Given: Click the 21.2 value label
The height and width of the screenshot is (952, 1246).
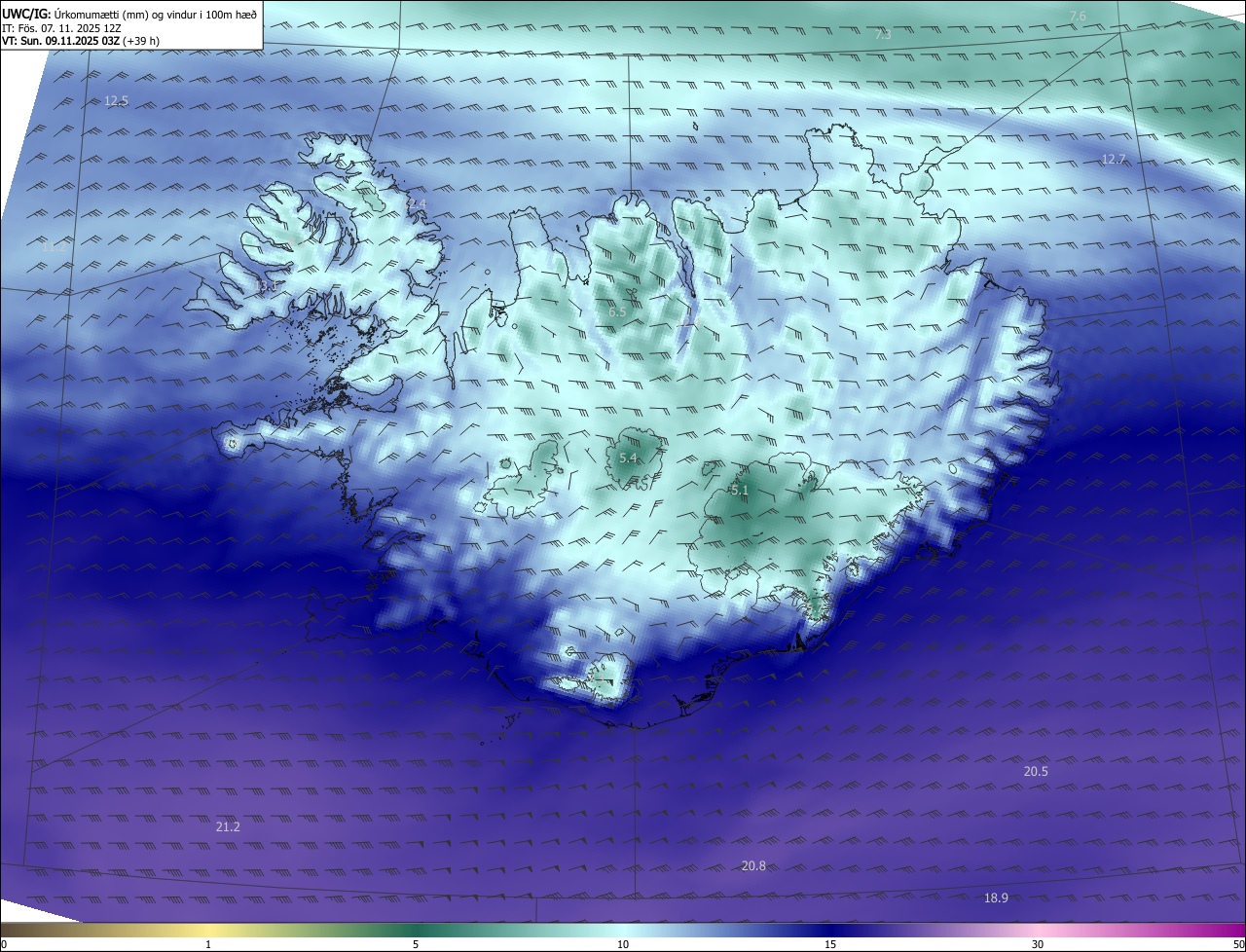Looking at the screenshot, I should point(228,826).
